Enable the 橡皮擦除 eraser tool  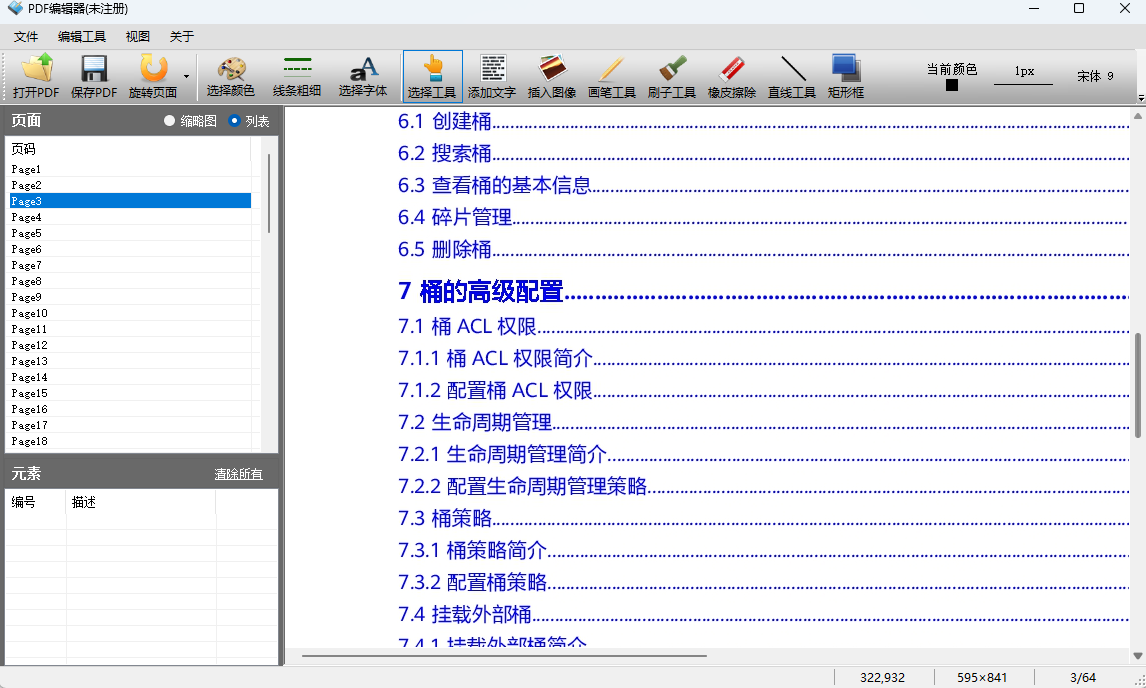tap(732, 76)
